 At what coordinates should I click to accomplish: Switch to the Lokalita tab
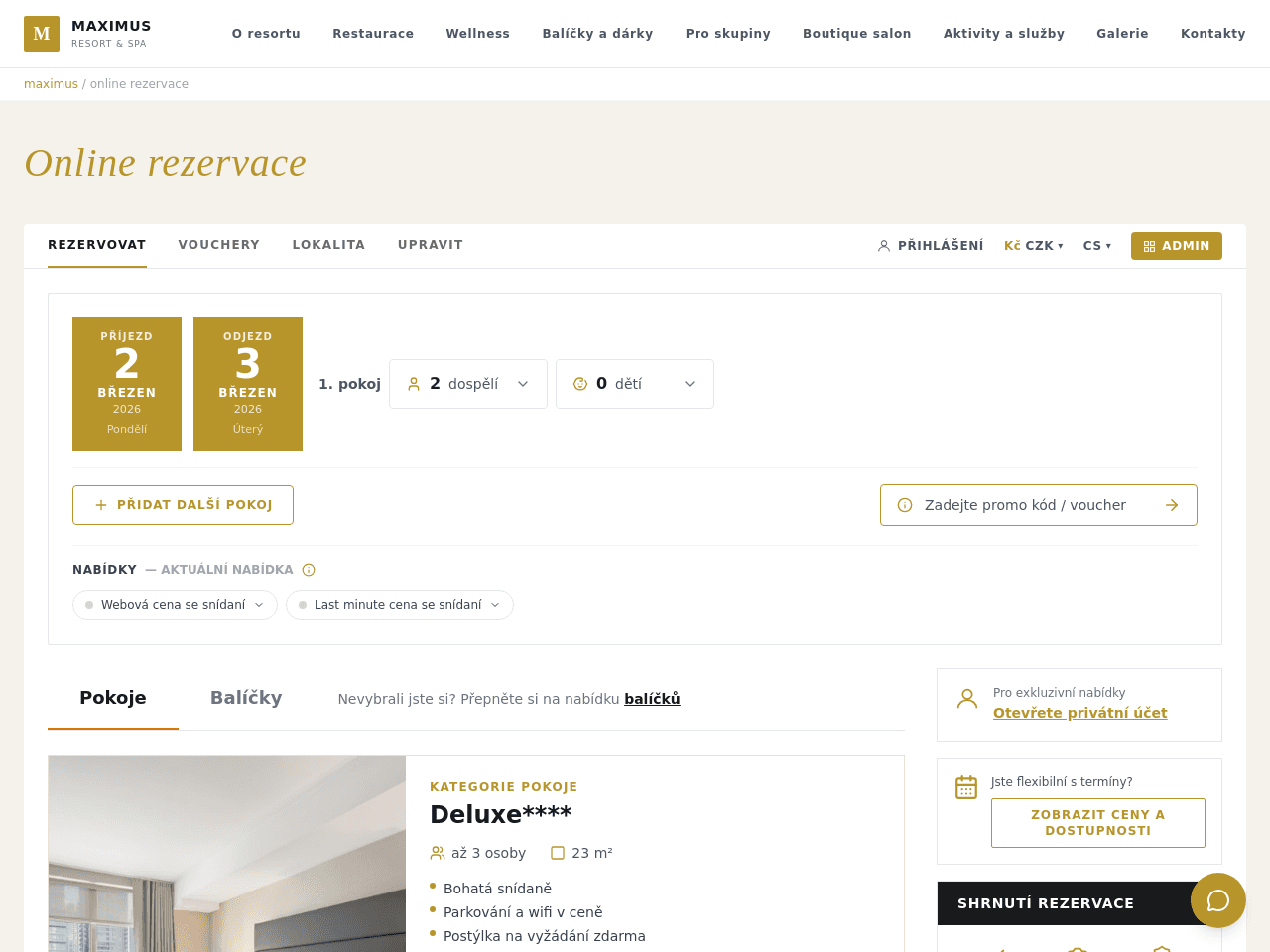coord(328,245)
